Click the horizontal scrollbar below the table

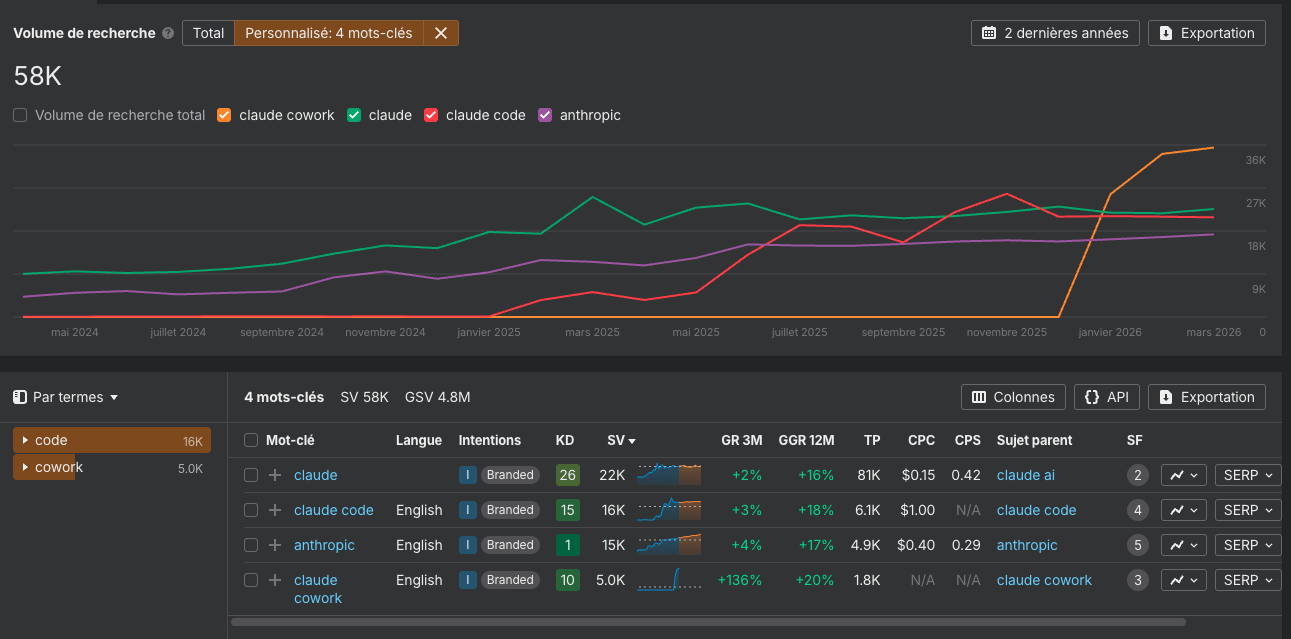coord(700,625)
